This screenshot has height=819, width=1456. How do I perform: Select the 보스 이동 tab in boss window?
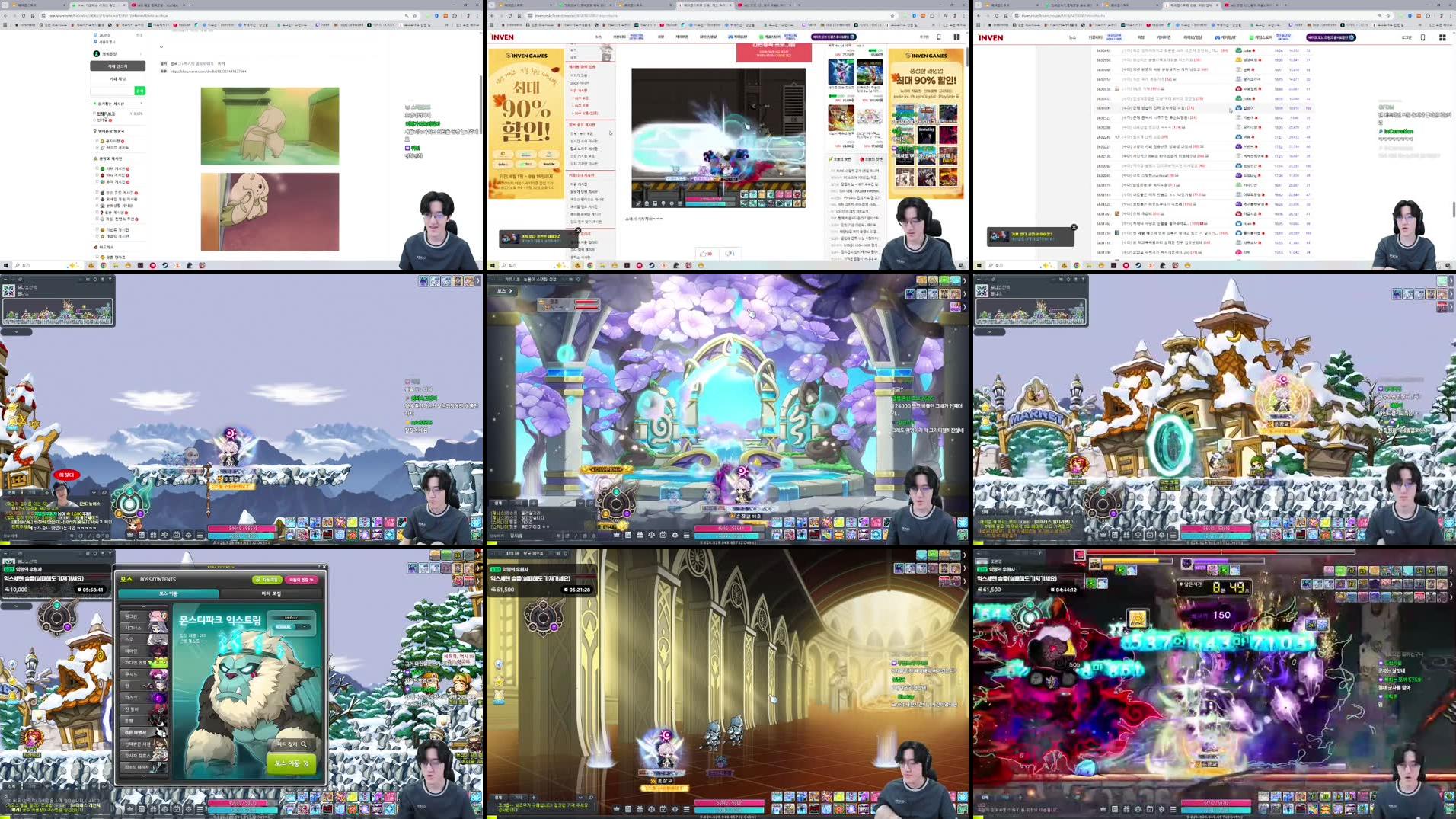(168, 593)
